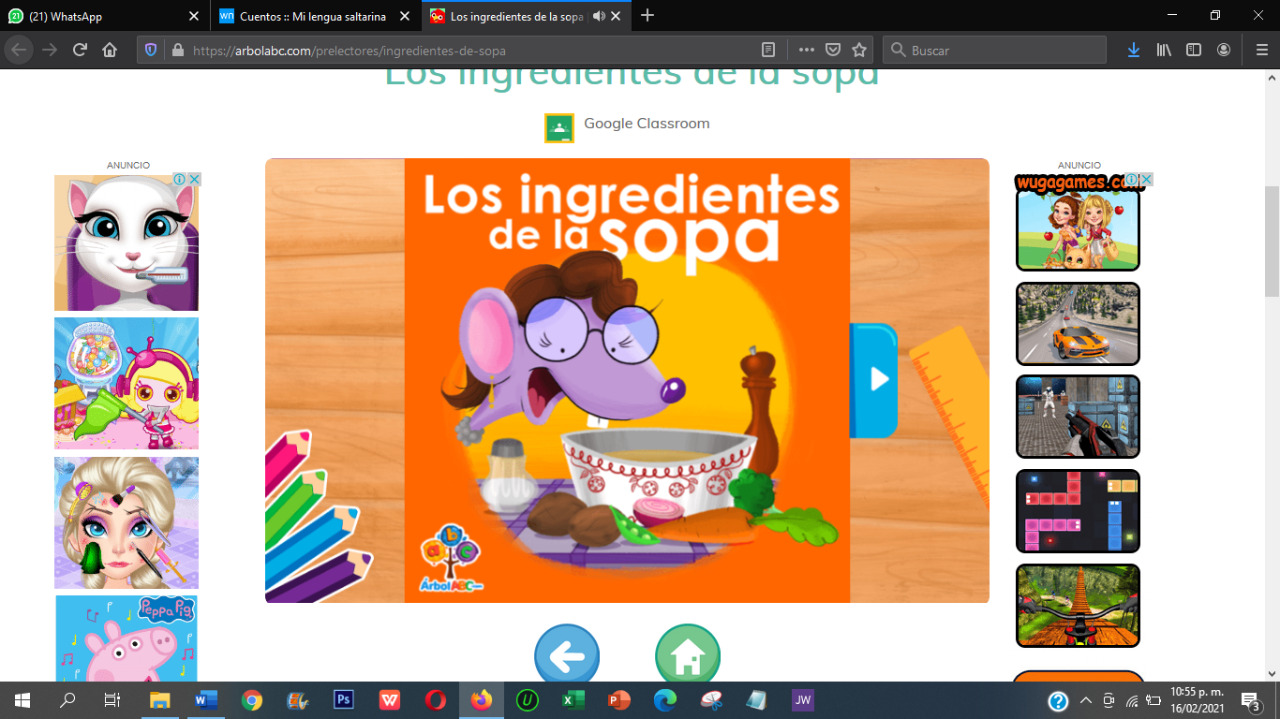Toggle the Firefox sidebar view
The image size is (1280, 719).
click(x=1193, y=50)
